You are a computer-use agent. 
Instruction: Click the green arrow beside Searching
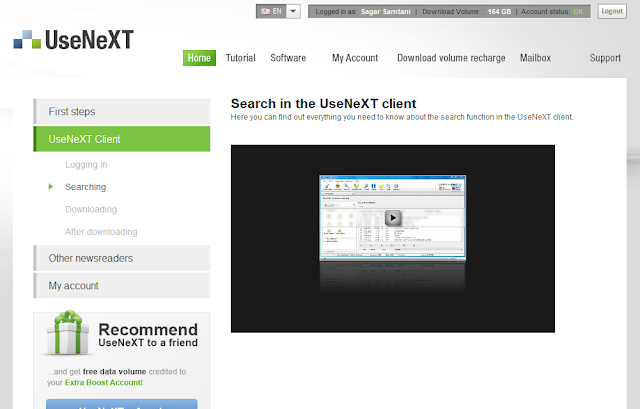pos(51,187)
